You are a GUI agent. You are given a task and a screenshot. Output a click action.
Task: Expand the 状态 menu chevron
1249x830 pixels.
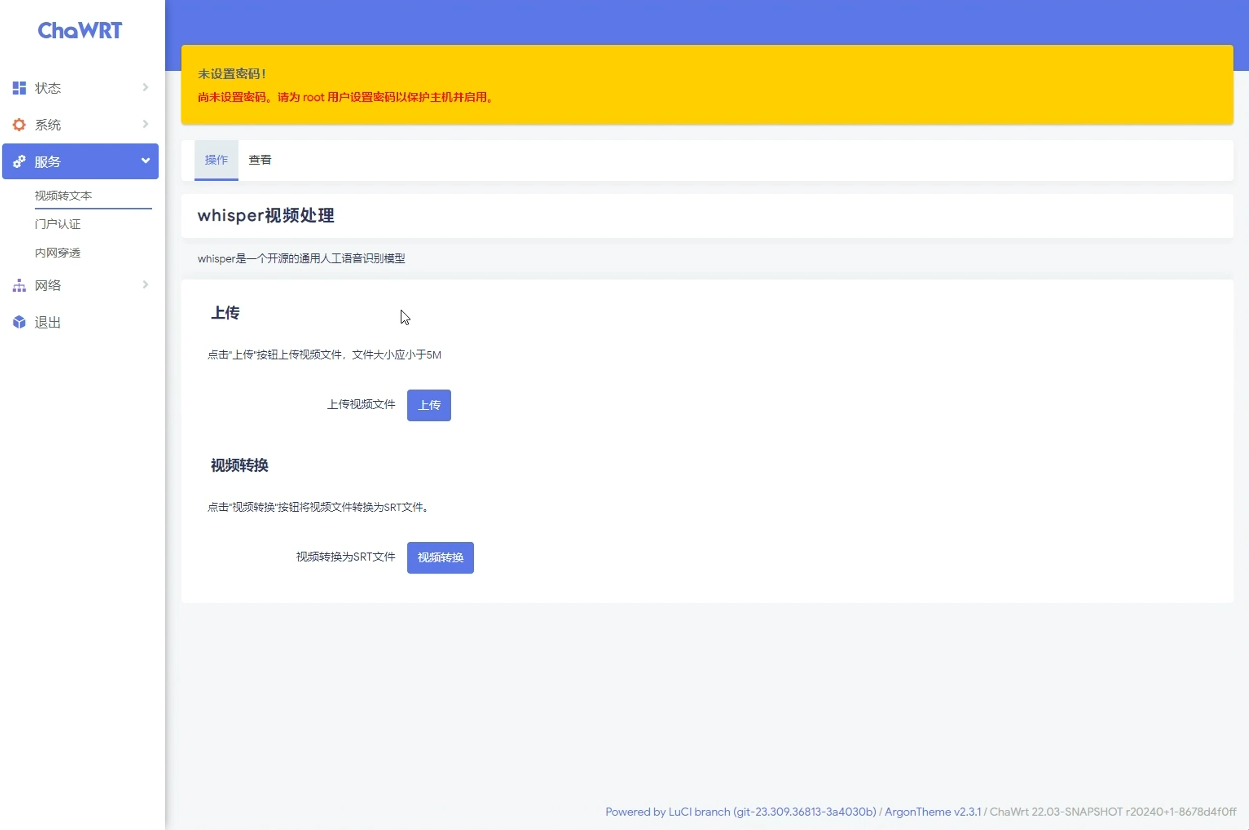pos(145,88)
